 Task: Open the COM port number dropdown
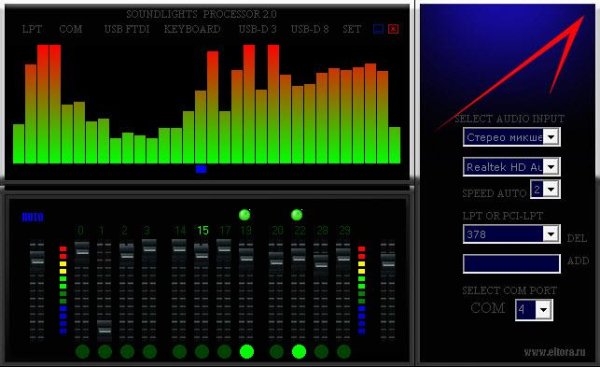coord(543,310)
